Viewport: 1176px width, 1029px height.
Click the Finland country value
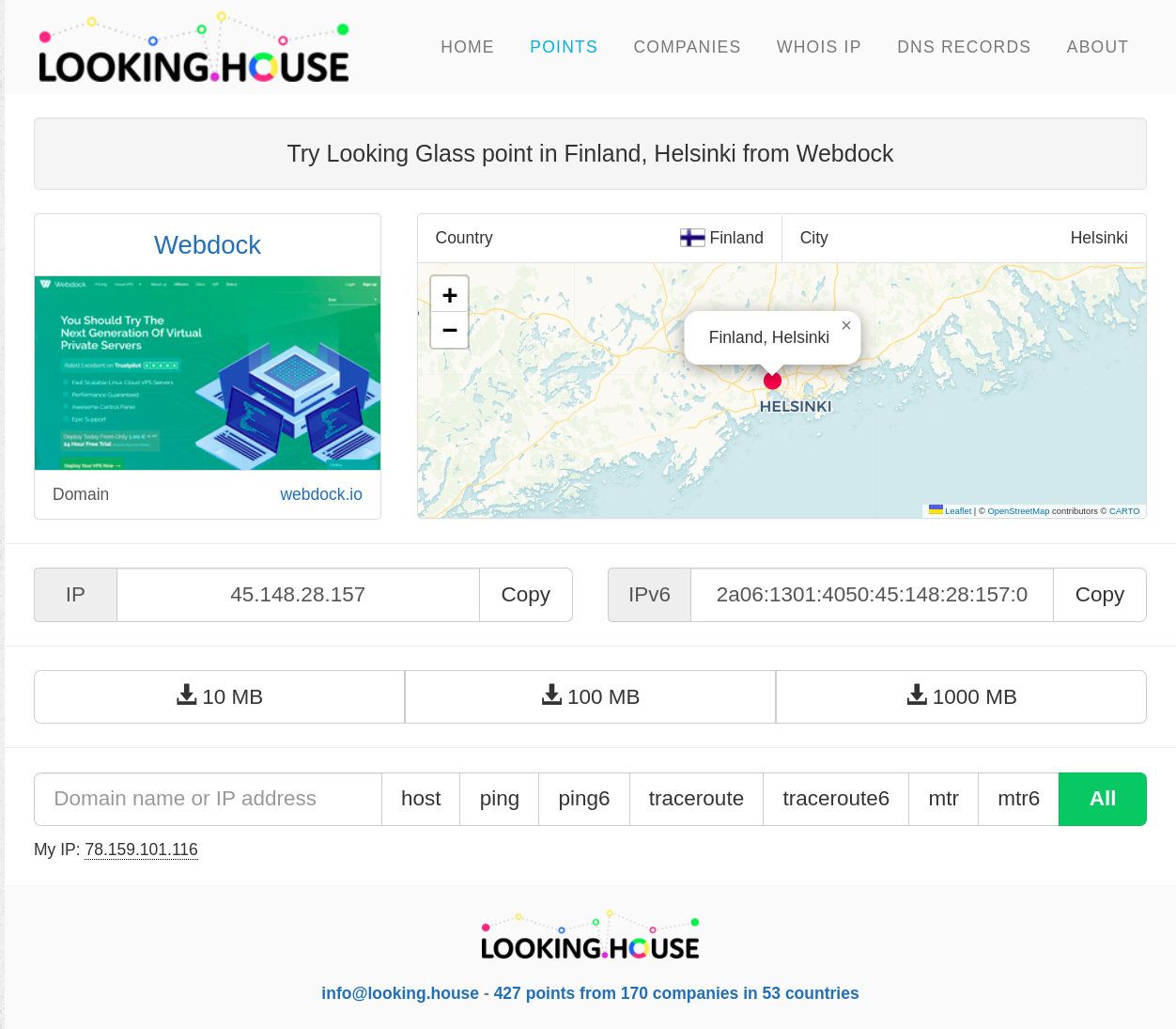[x=736, y=238]
